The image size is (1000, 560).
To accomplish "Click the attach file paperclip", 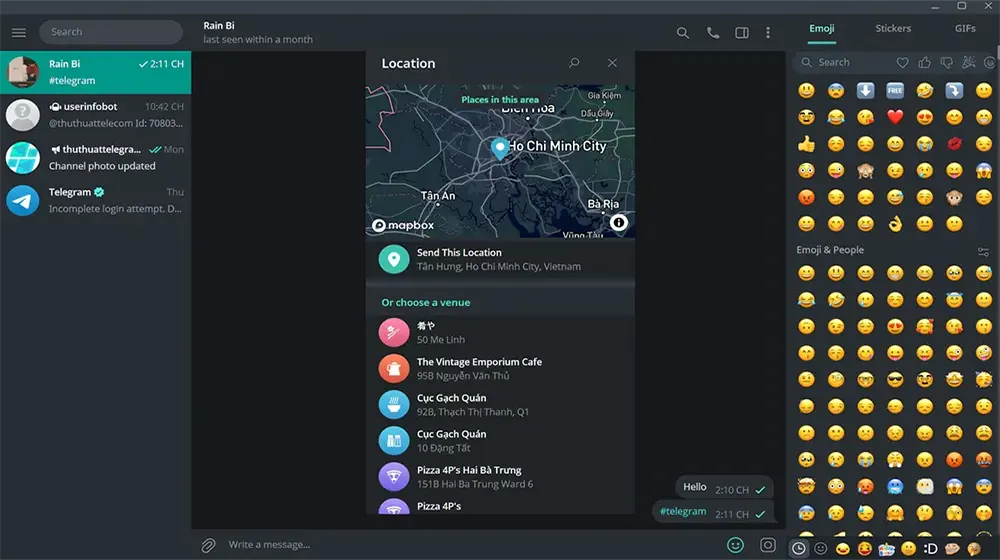I will [x=208, y=545].
